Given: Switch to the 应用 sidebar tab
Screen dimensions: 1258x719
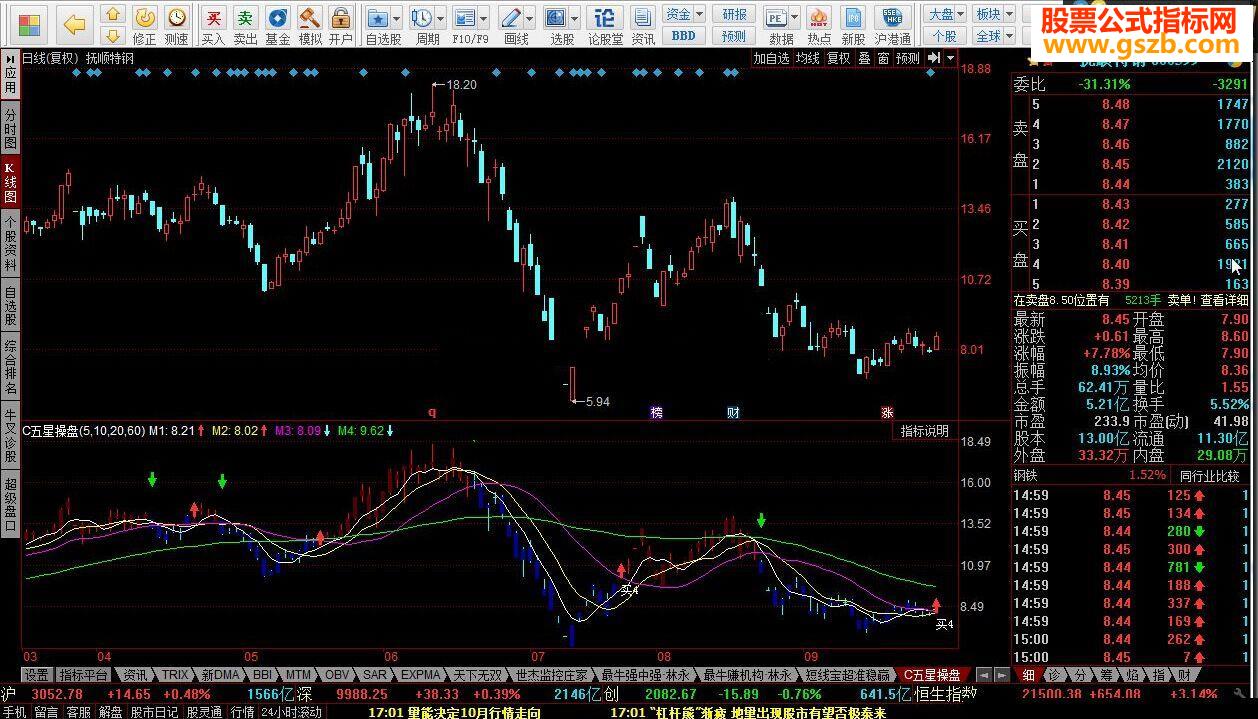Looking at the screenshot, I should tap(10, 75).
